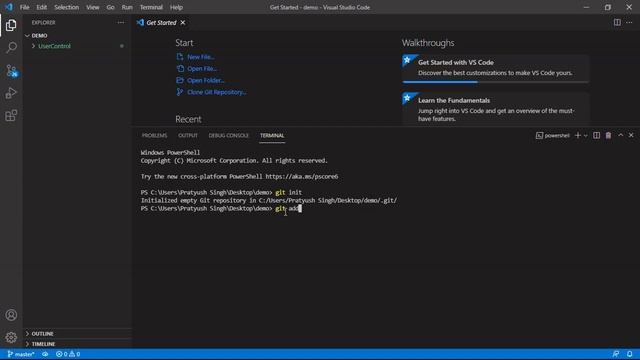Open the notifications bell in status bar
Screen dimensions: 640x360
629,354
